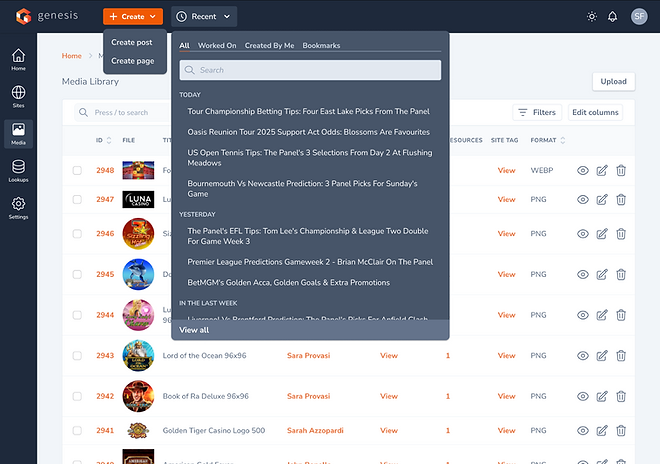The height and width of the screenshot is (464, 660).
Task: Switch to the All tab
Action: (x=184, y=45)
